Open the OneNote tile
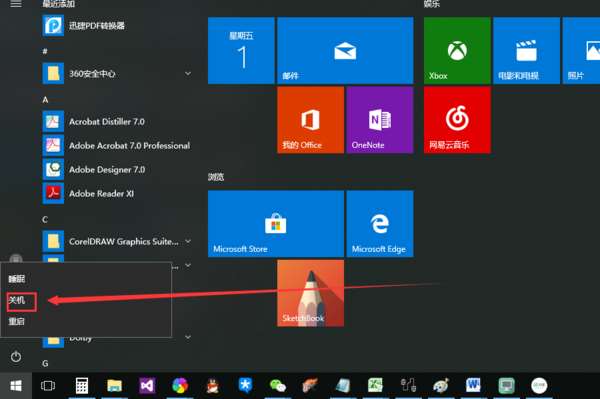This screenshot has height=399, width=600. (x=380, y=120)
